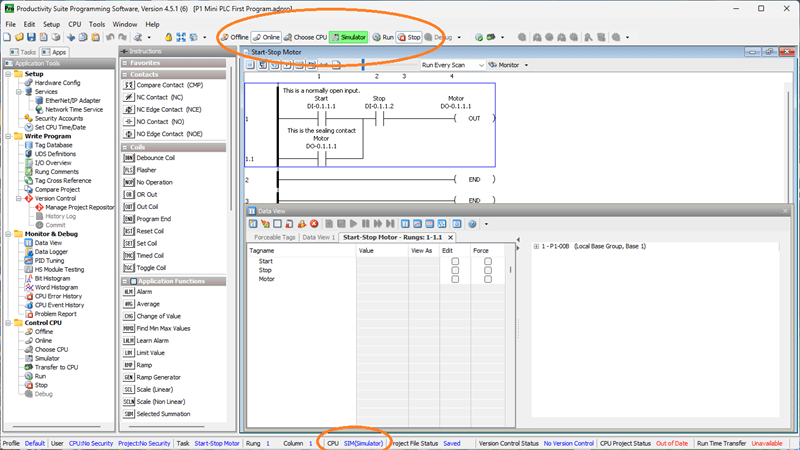Click the NC Contact instruction icon

[x=129, y=97]
